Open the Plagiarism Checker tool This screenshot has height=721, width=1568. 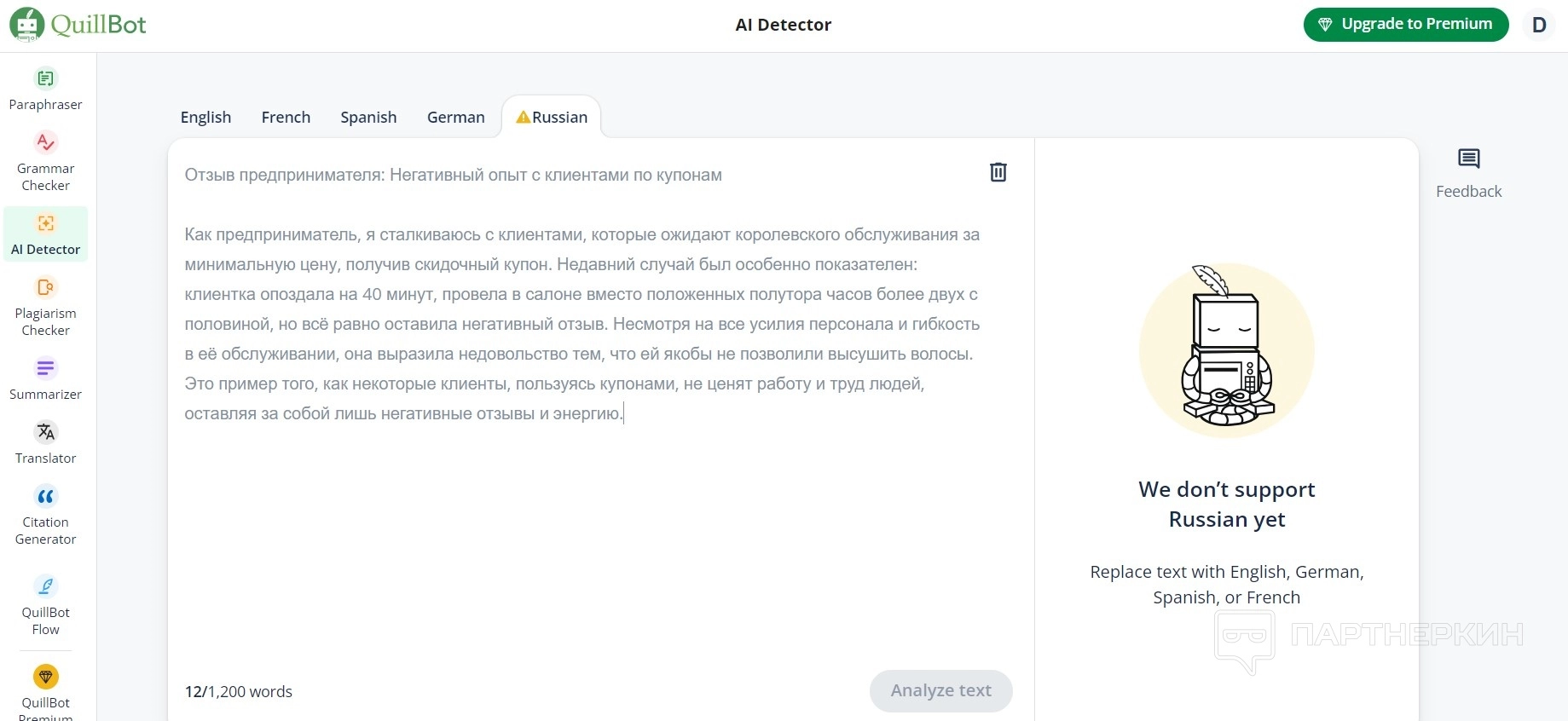pos(45,288)
